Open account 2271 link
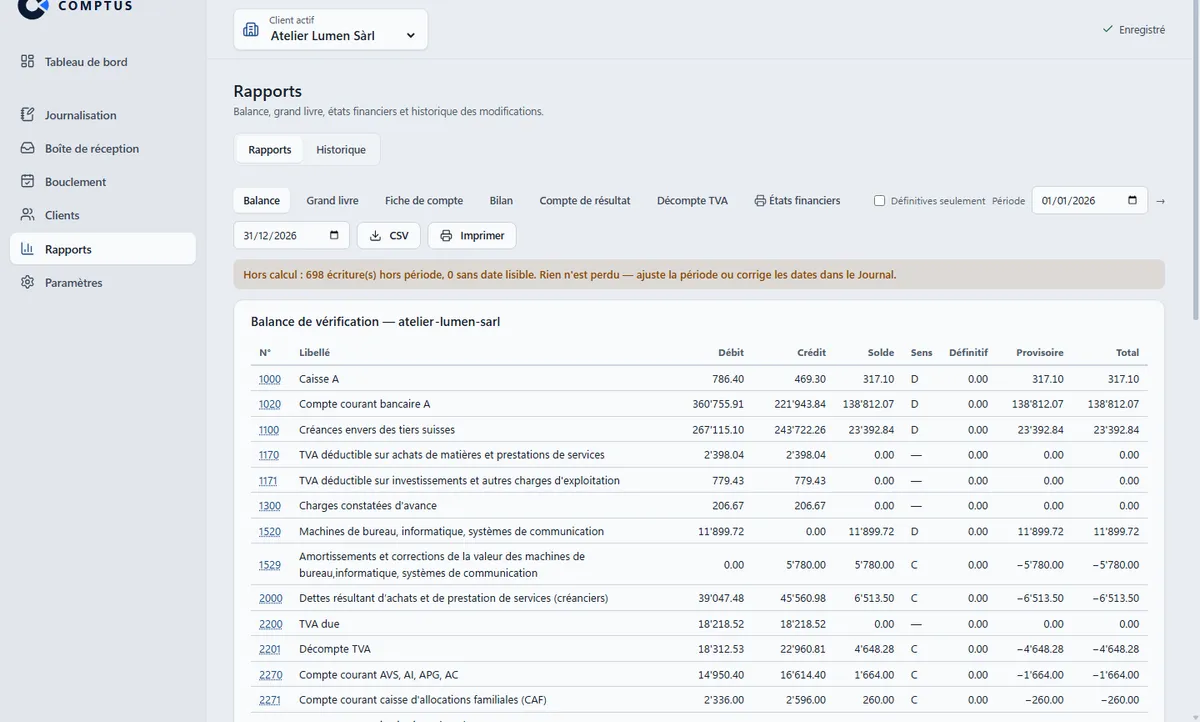1200x722 pixels. (x=270, y=700)
